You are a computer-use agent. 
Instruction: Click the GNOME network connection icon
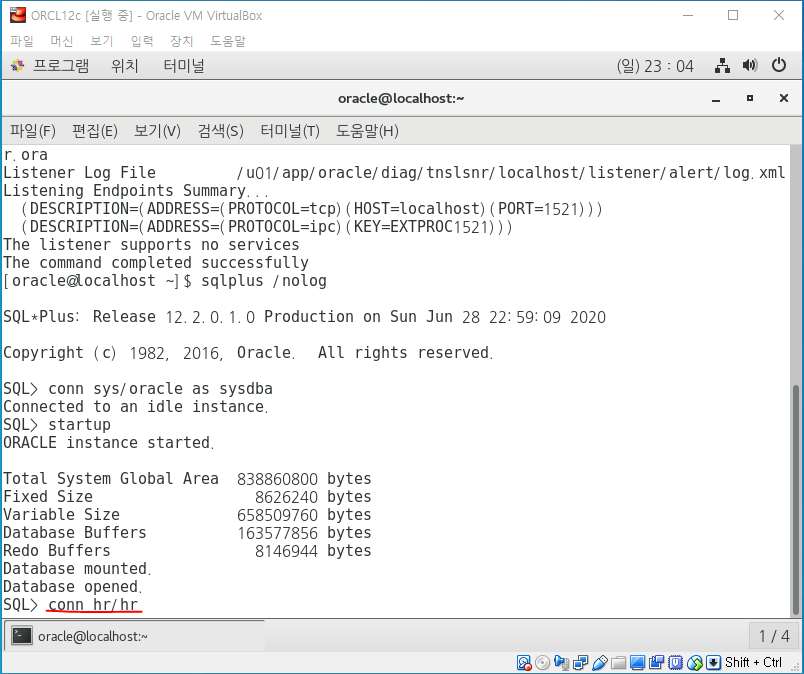pyautogui.click(x=722, y=66)
